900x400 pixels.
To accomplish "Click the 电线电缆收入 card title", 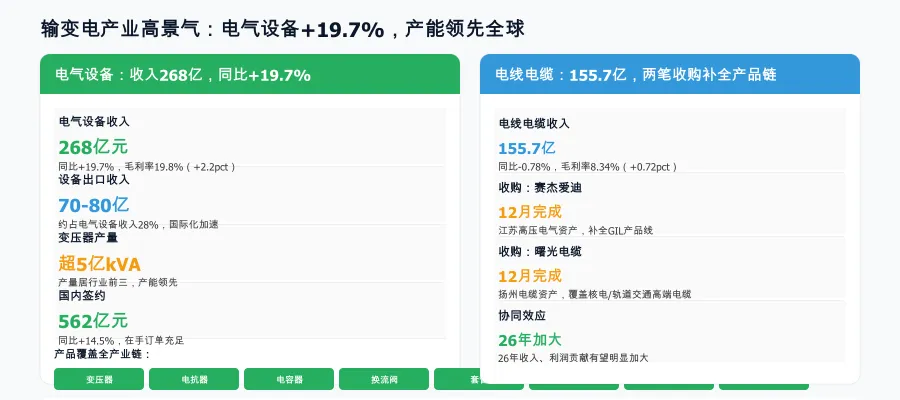I will (x=534, y=124).
